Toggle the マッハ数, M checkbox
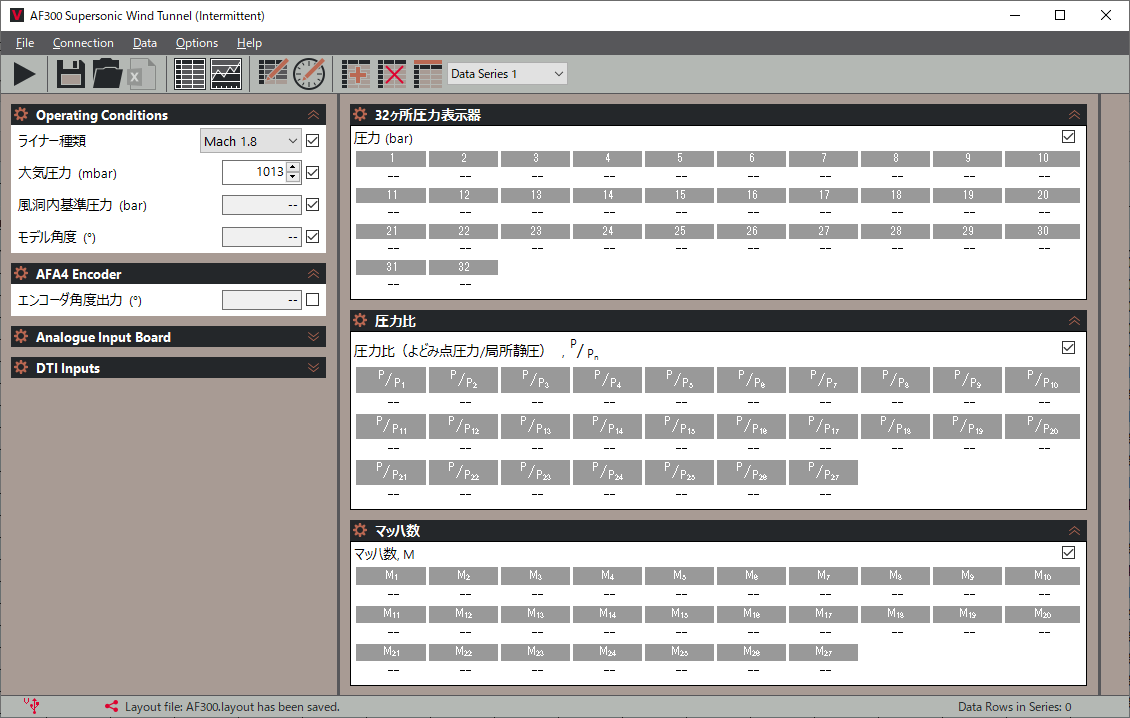The width and height of the screenshot is (1130, 718). (x=1068, y=552)
